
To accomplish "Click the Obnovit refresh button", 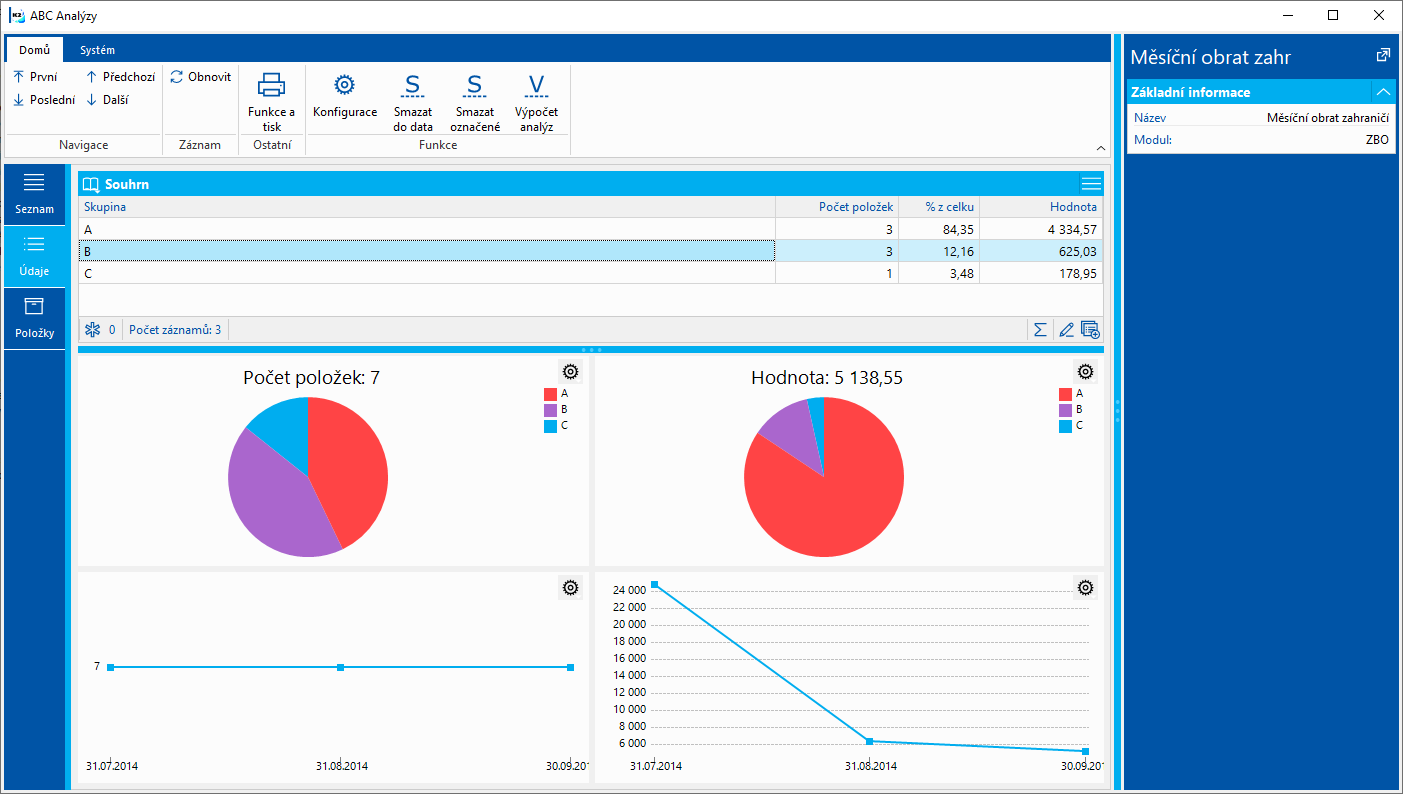I will (x=200, y=77).
